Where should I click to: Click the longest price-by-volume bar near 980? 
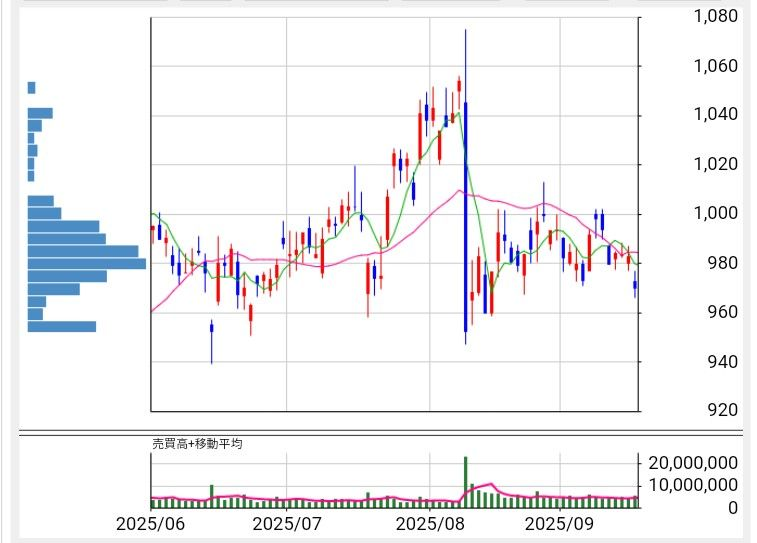point(87,264)
